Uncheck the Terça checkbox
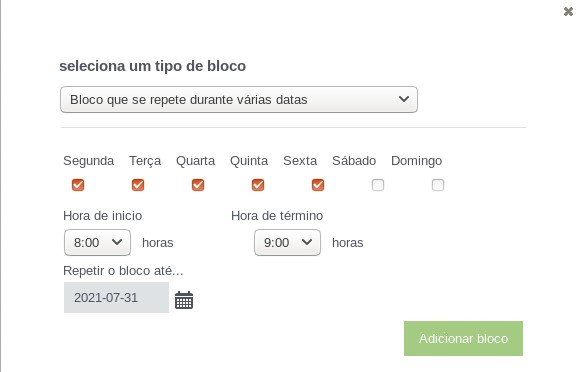The image size is (579, 372). pyautogui.click(x=138, y=185)
